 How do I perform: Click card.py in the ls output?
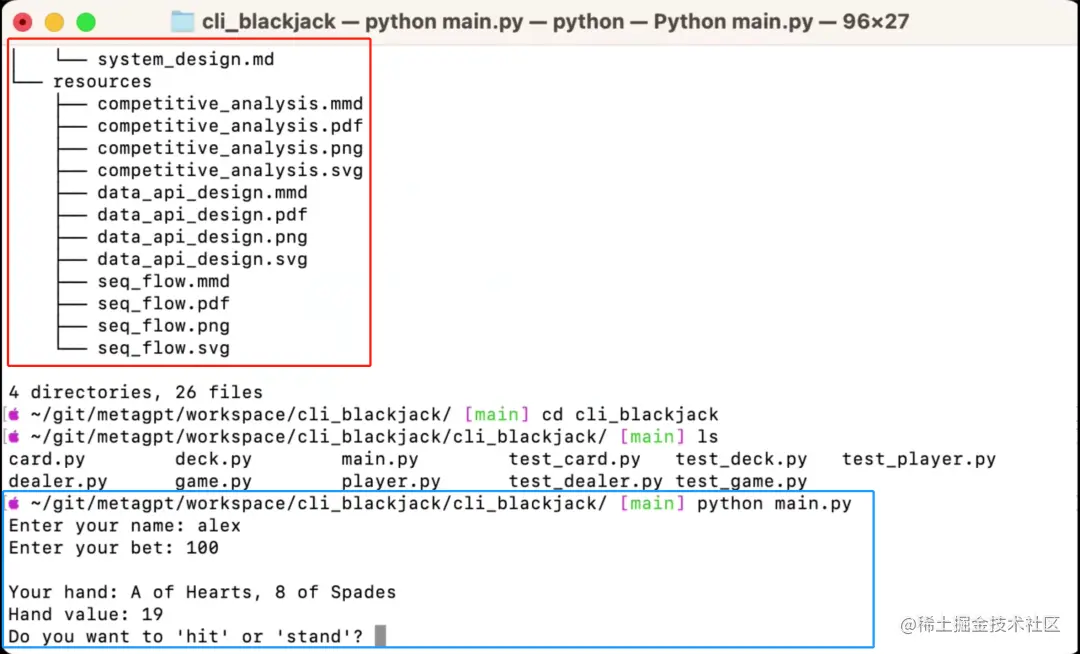[x=47, y=459]
